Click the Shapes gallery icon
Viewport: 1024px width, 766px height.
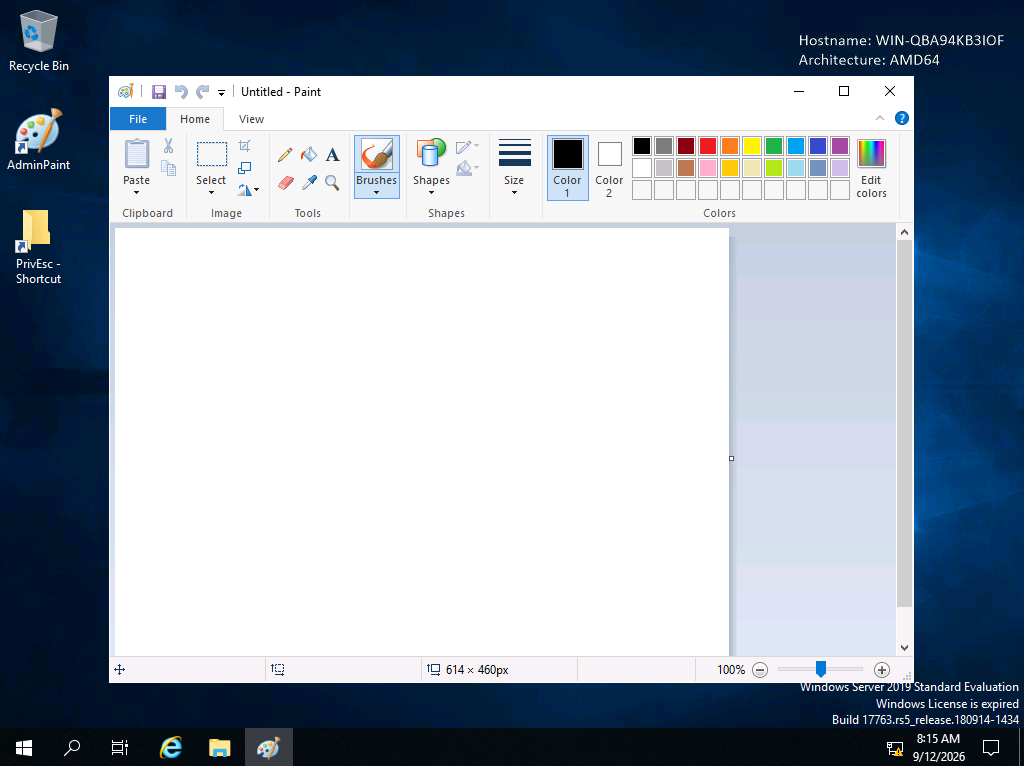tap(431, 154)
